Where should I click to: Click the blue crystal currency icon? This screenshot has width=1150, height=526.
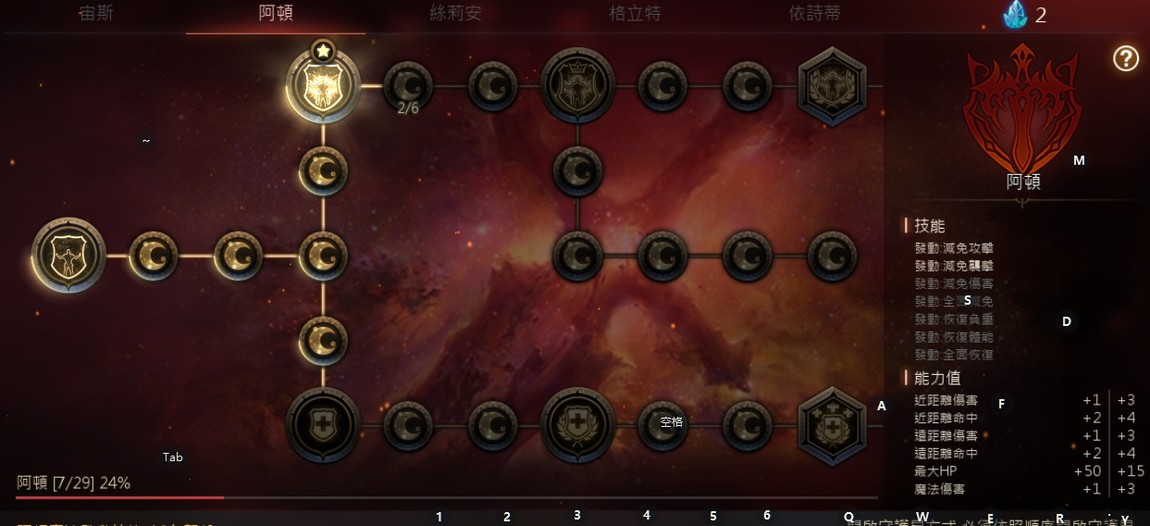[x=1016, y=15]
